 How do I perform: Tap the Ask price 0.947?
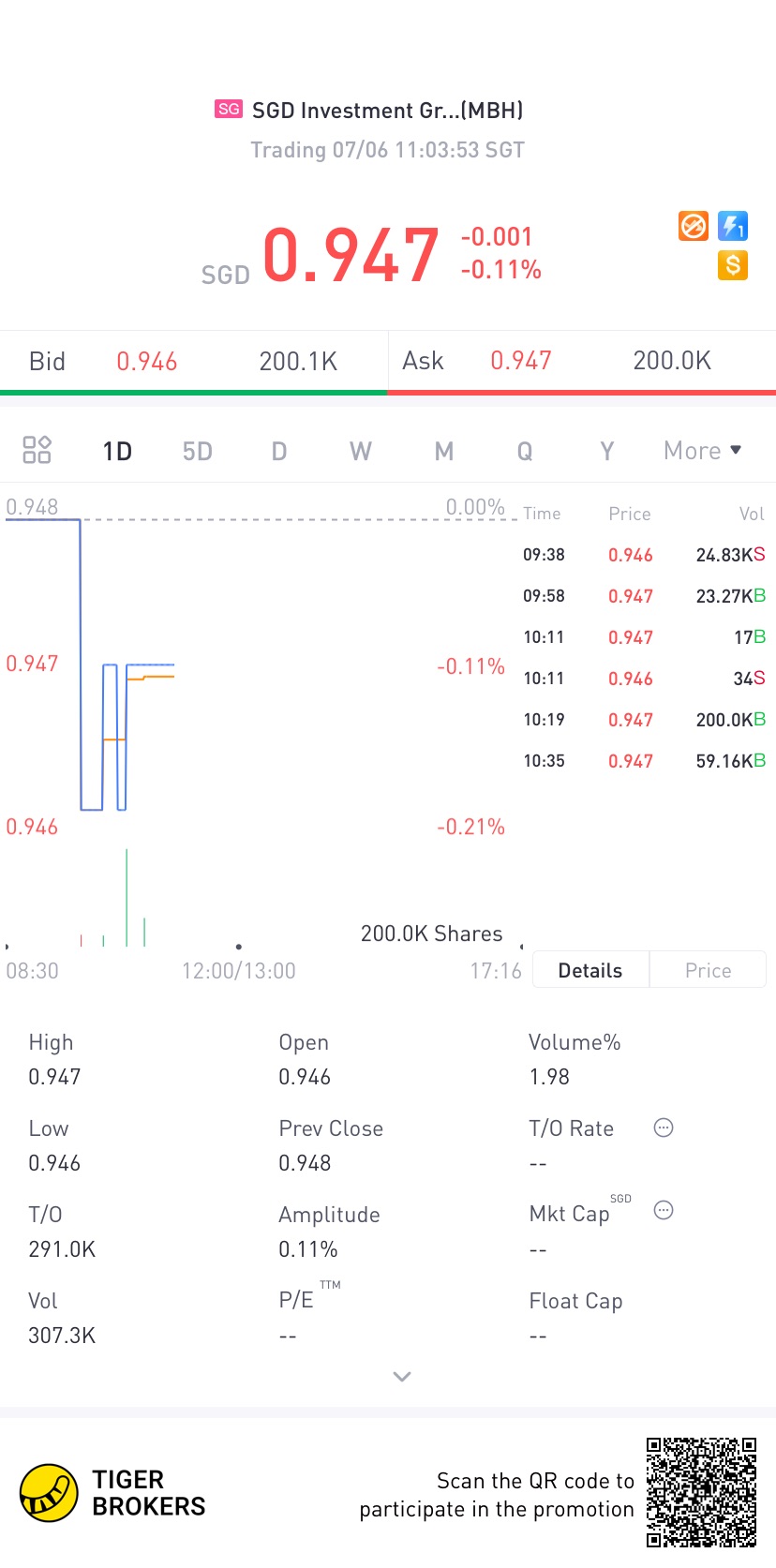click(521, 361)
